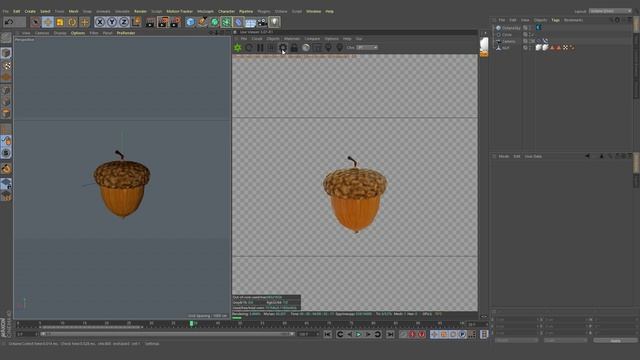Toggle clay mode sphere icon
Viewport: 640px width, 360px height.
point(306,48)
